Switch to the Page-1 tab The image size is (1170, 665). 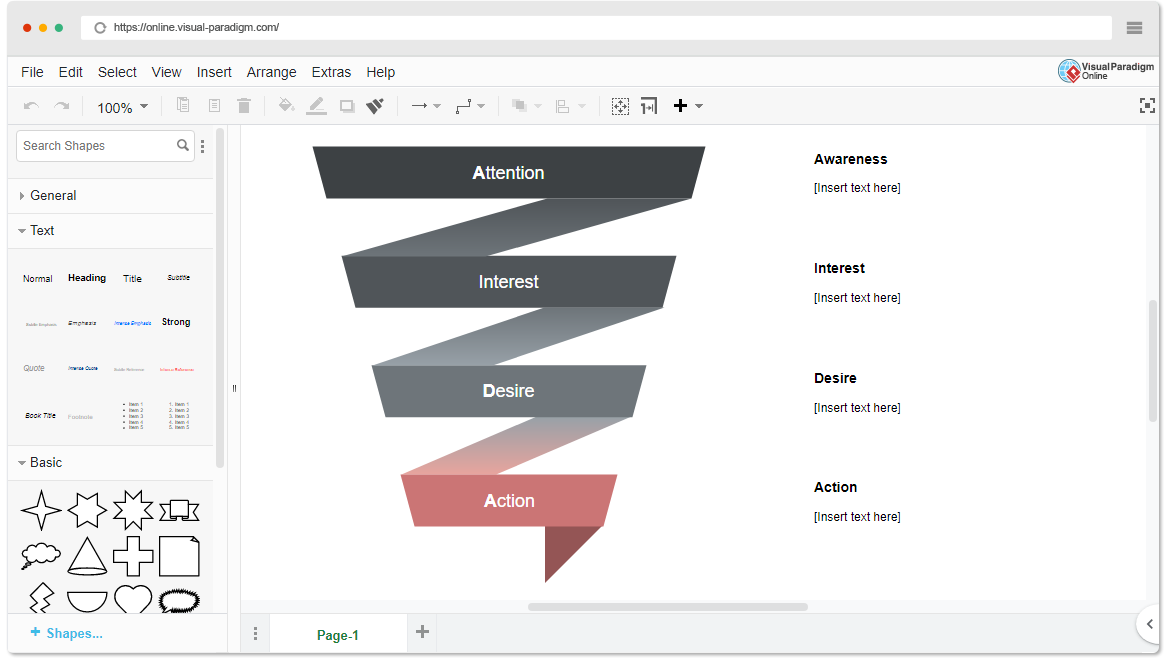coord(338,634)
